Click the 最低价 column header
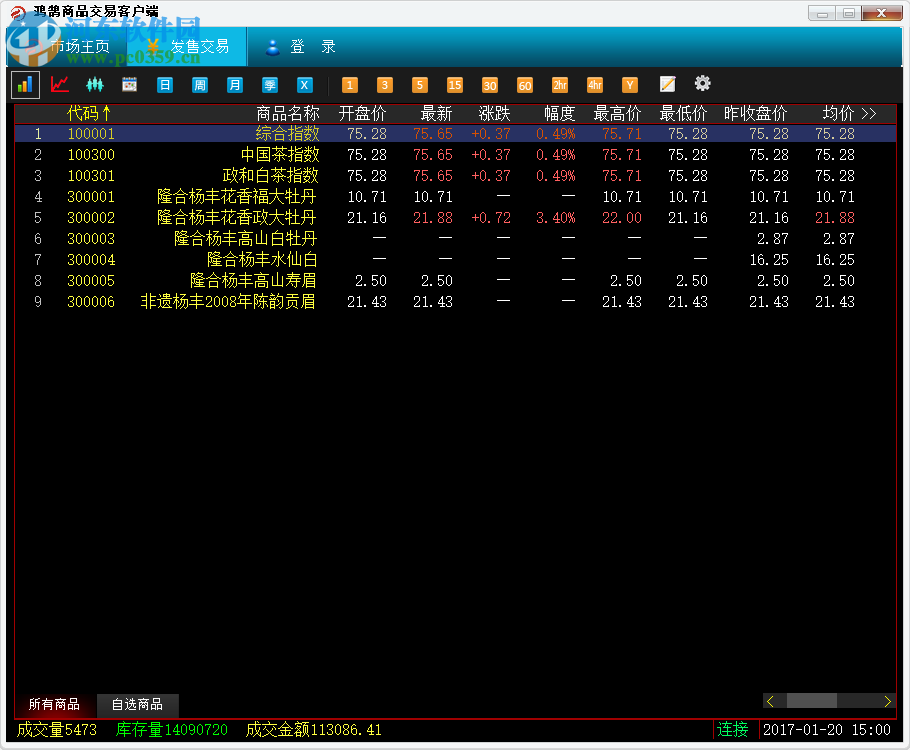Viewport: 910px width, 750px height. (x=683, y=113)
